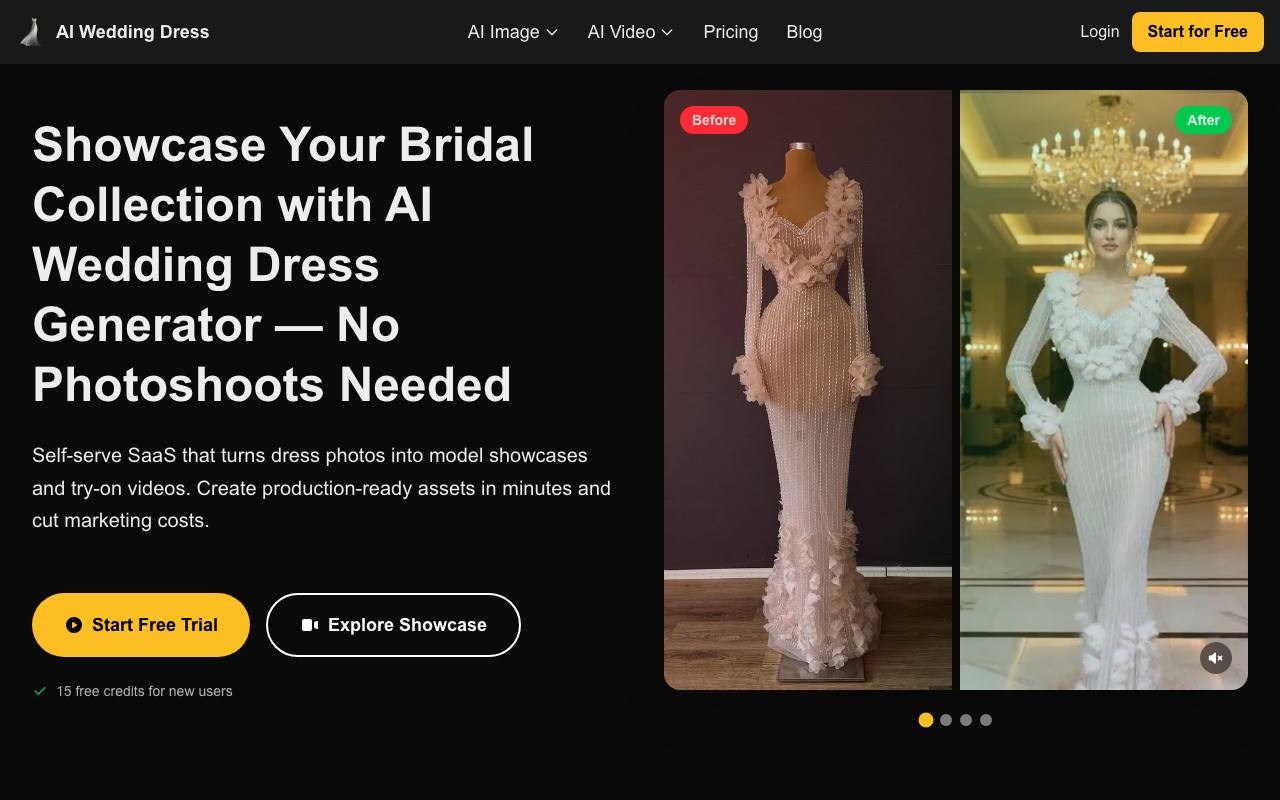This screenshot has width=1280, height=800.
Task: Click the Self-serve SaaS description paragraph
Action: coord(321,488)
